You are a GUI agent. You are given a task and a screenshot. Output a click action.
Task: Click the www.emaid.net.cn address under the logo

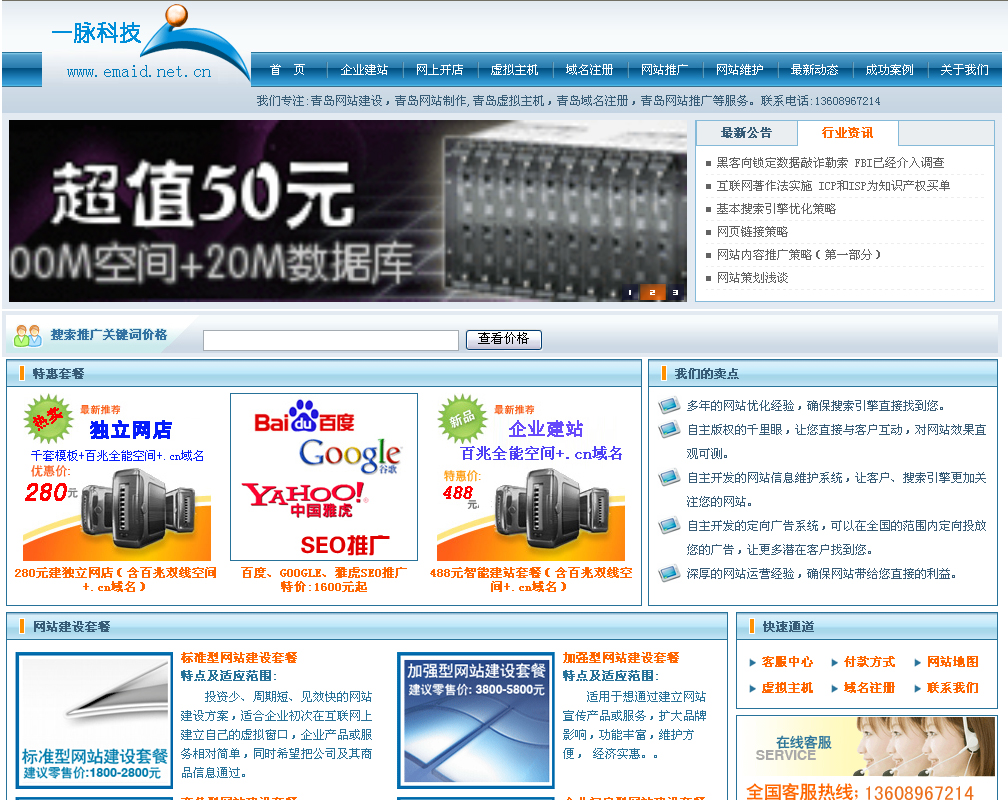click(139, 71)
